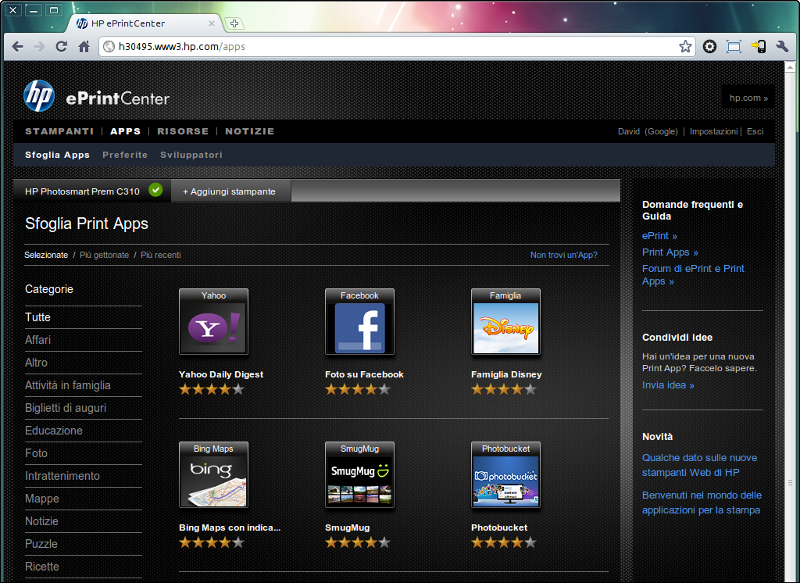Select Attività in famiglia category
The image size is (800, 583).
coord(68,385)
